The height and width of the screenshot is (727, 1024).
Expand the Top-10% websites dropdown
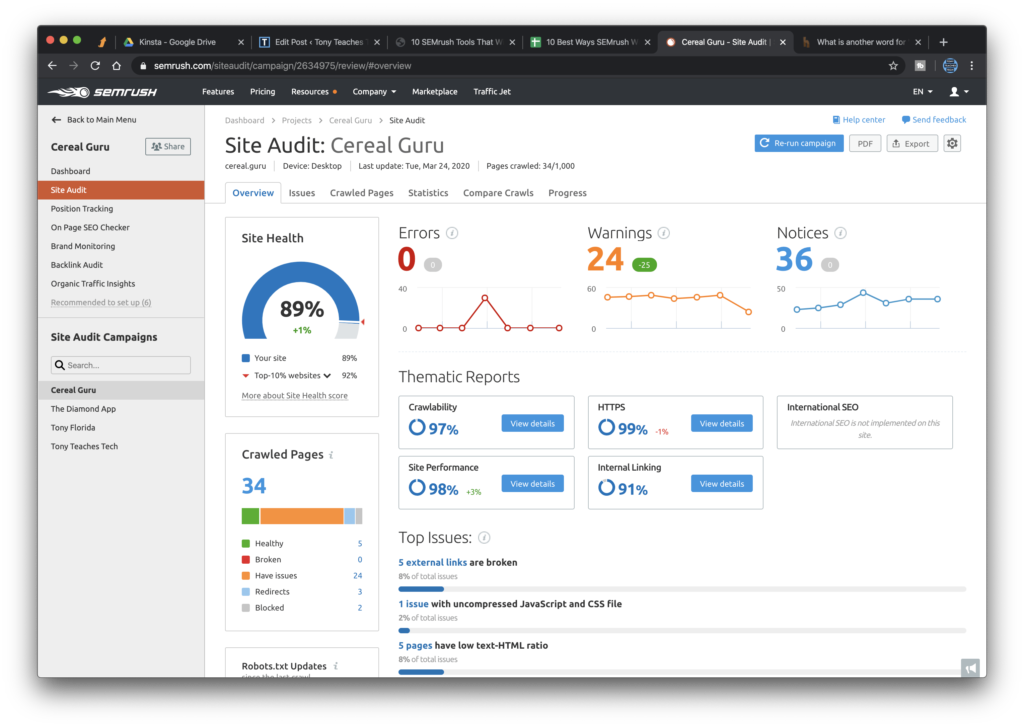(x=327, y=376)
